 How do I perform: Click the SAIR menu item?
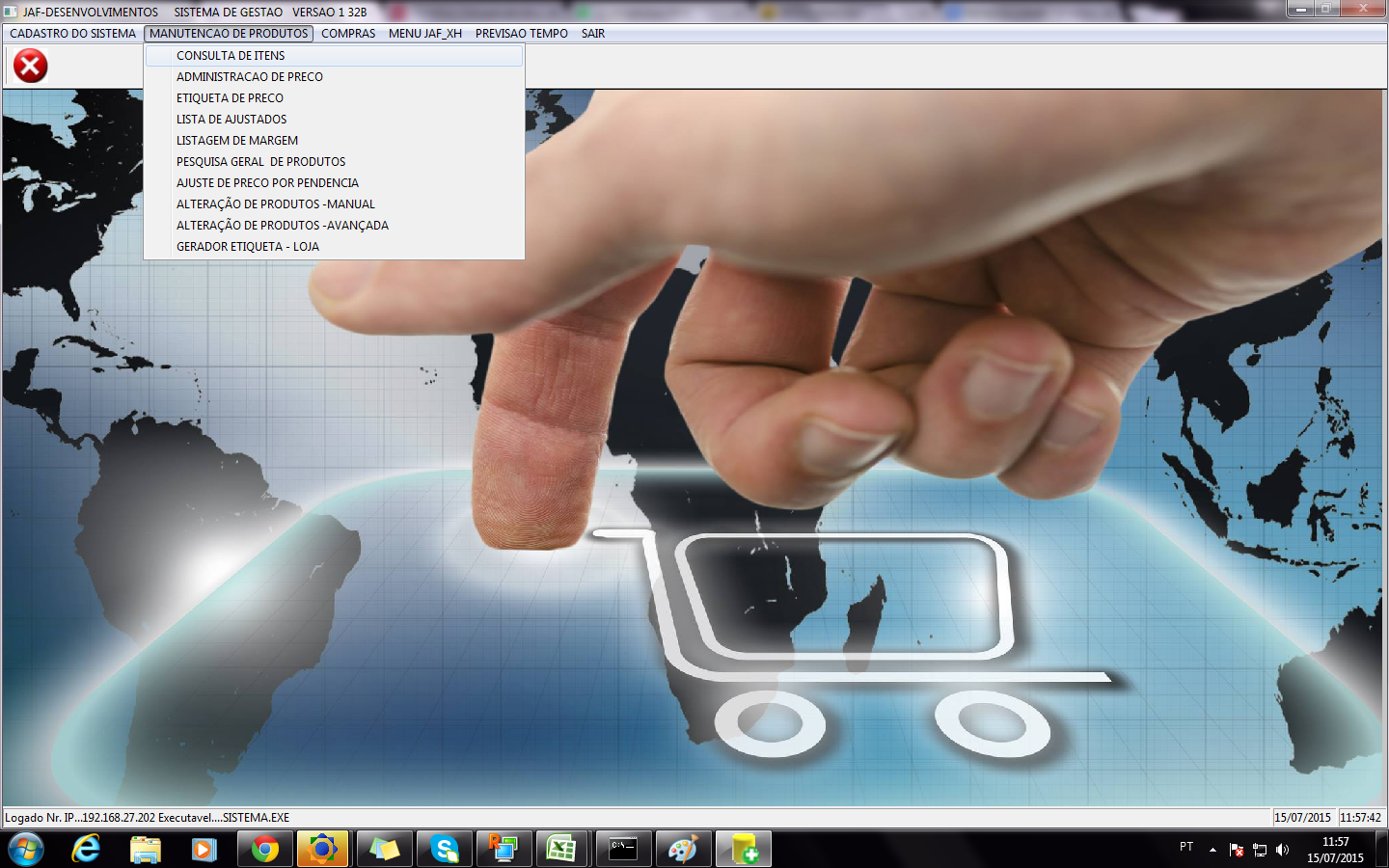(593, 33)
